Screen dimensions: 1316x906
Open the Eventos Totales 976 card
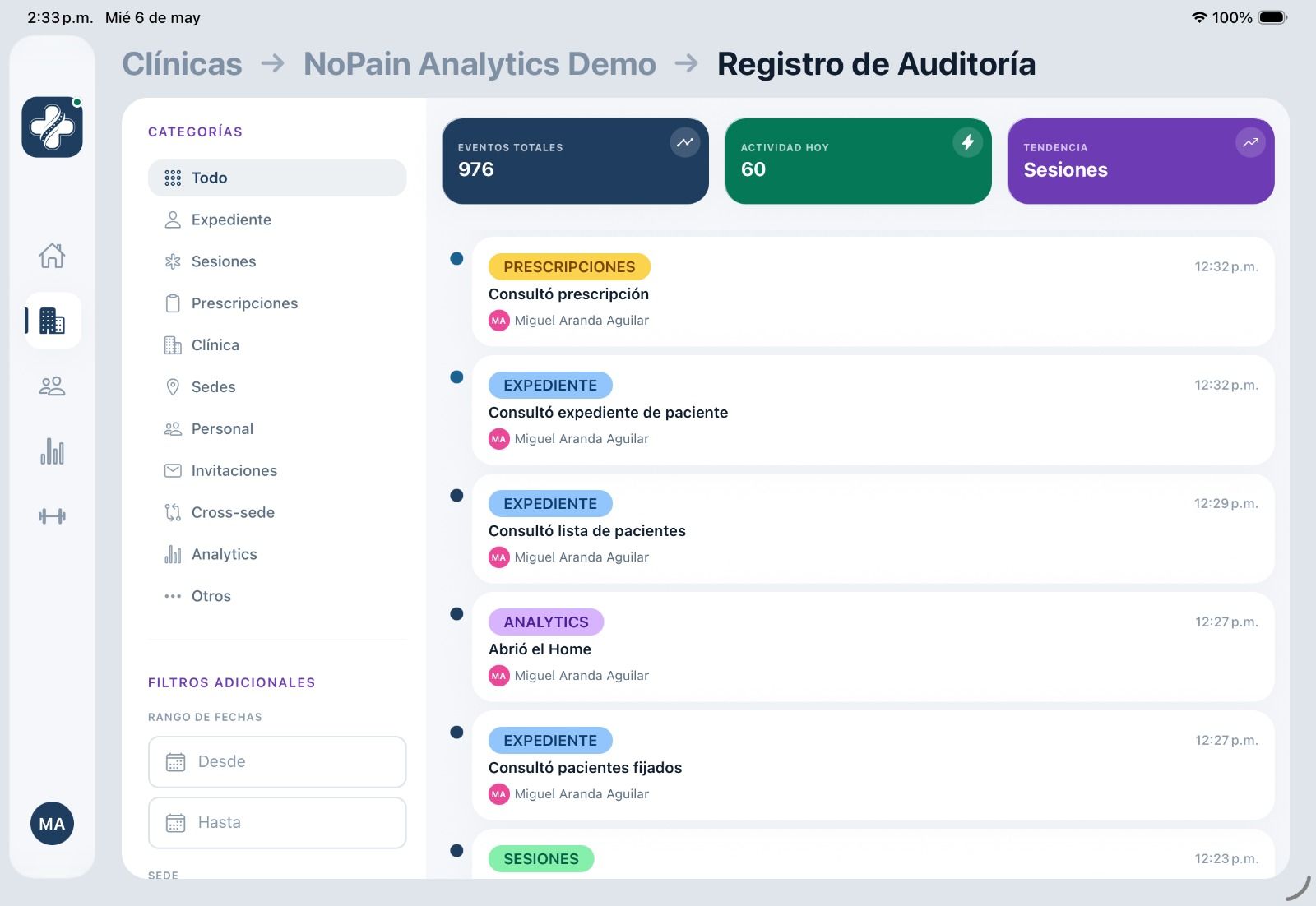coord(575,161)
